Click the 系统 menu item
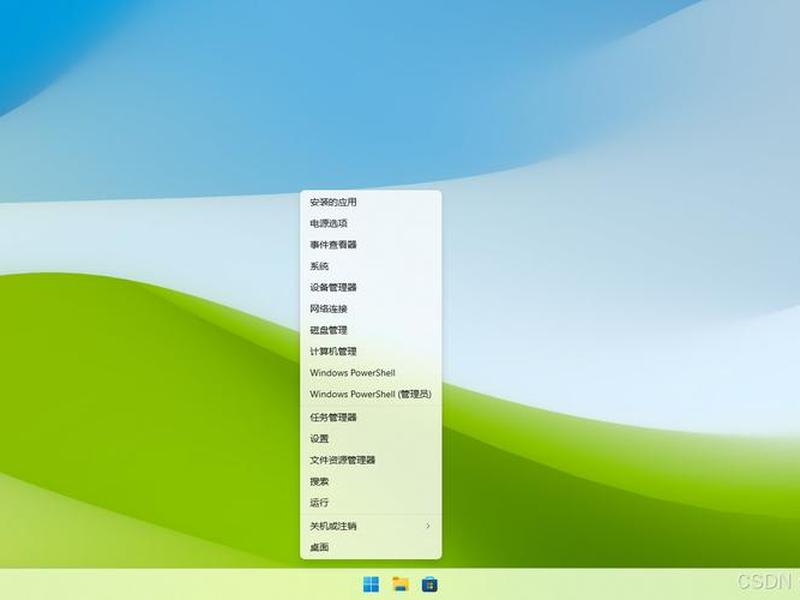Viewport: 800px width, 600px height. [371, 266]
